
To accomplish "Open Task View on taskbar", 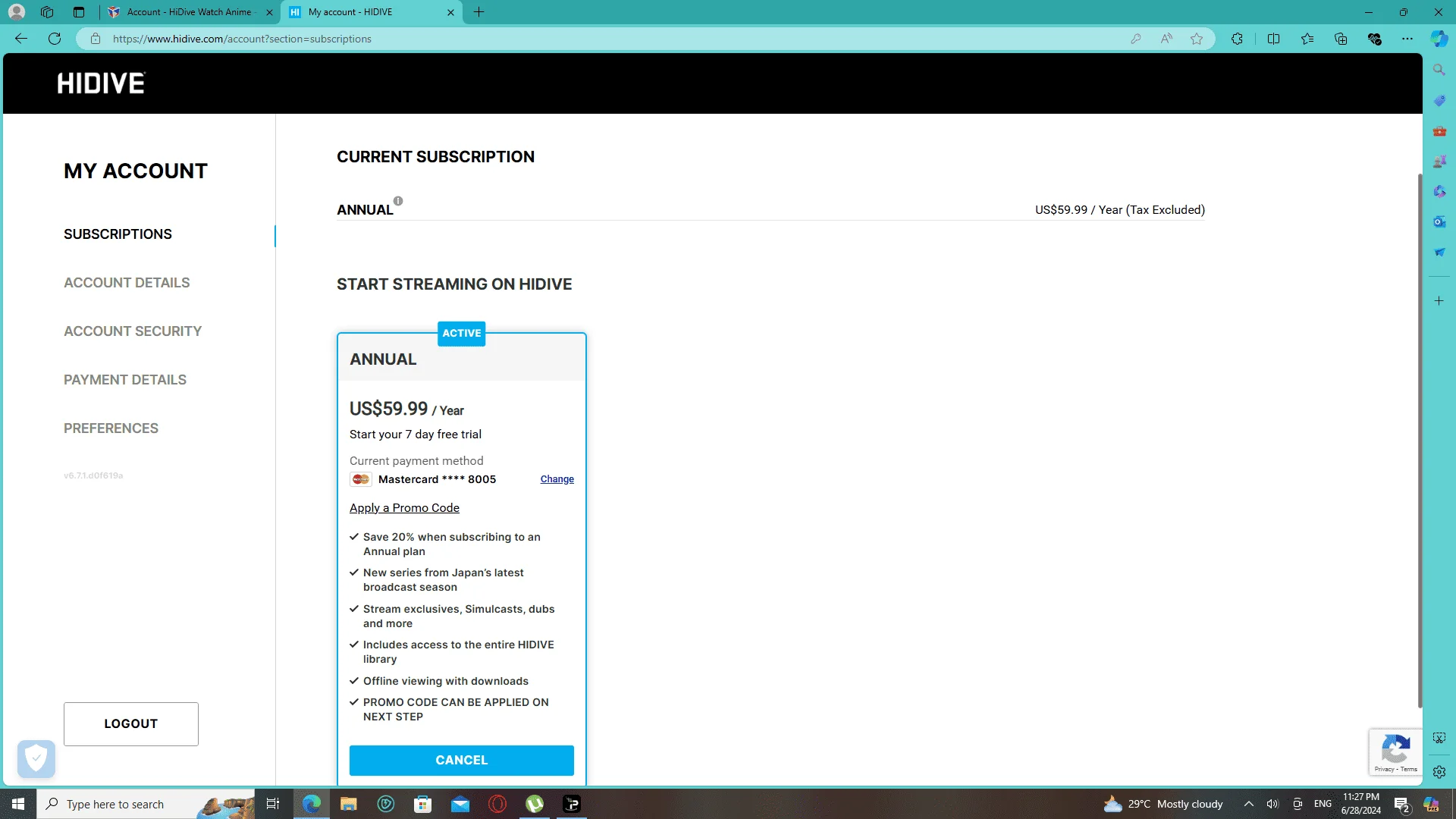I will 273,804.
